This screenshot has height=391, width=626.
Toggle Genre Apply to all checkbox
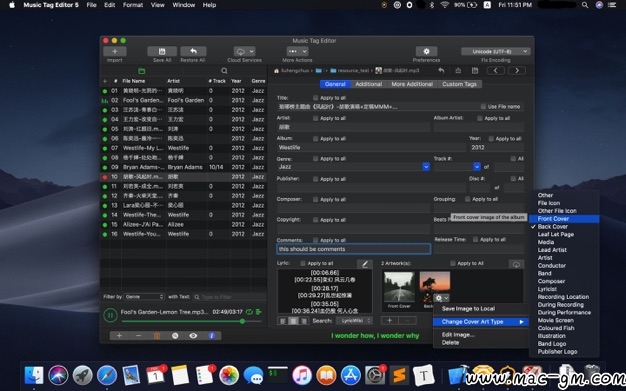pos(315,158)
